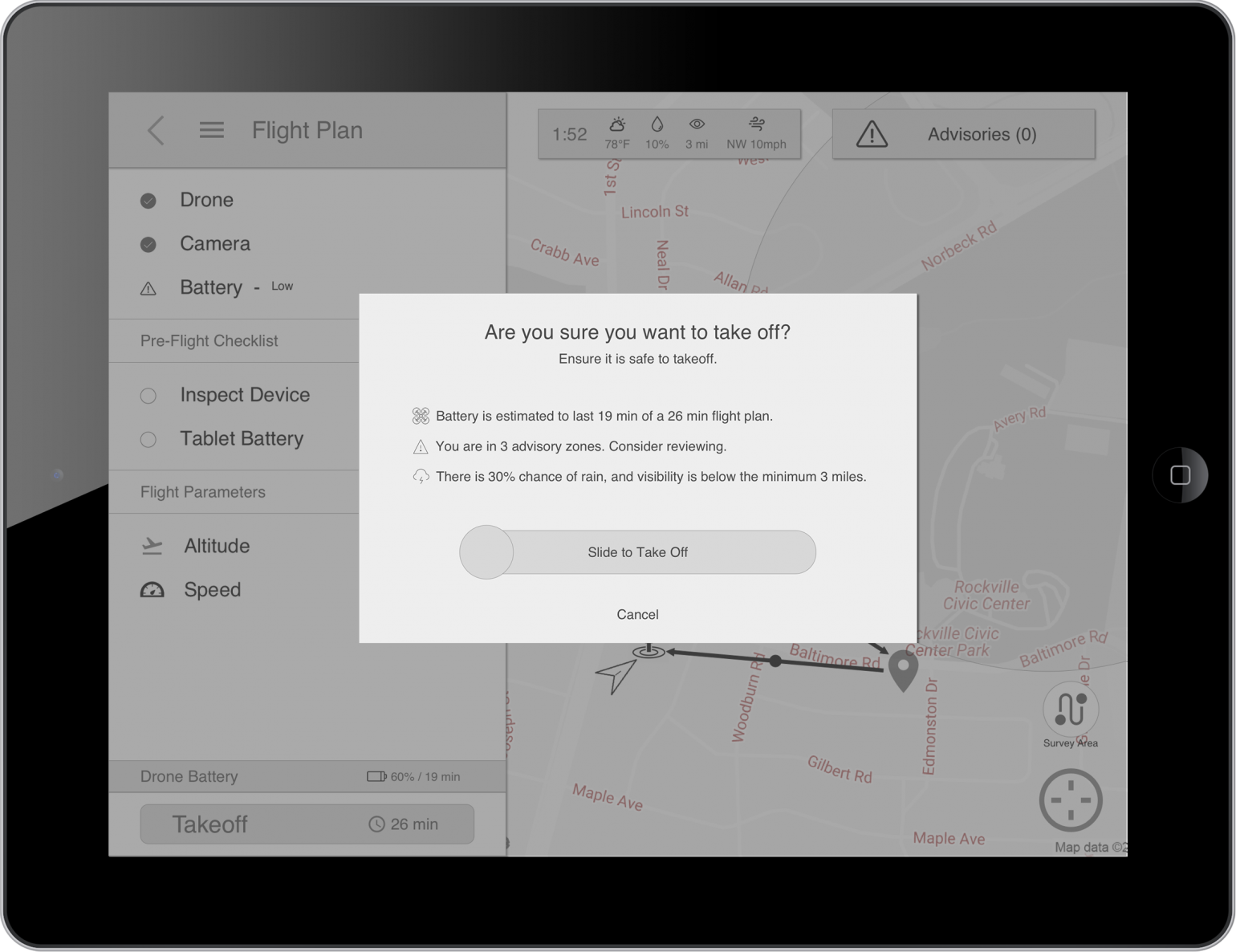Image resolution: width=1236 pixels, height=952 pixels.
Task: Click the Gilbert Rd map label
Action: click(x=840, y=769)
